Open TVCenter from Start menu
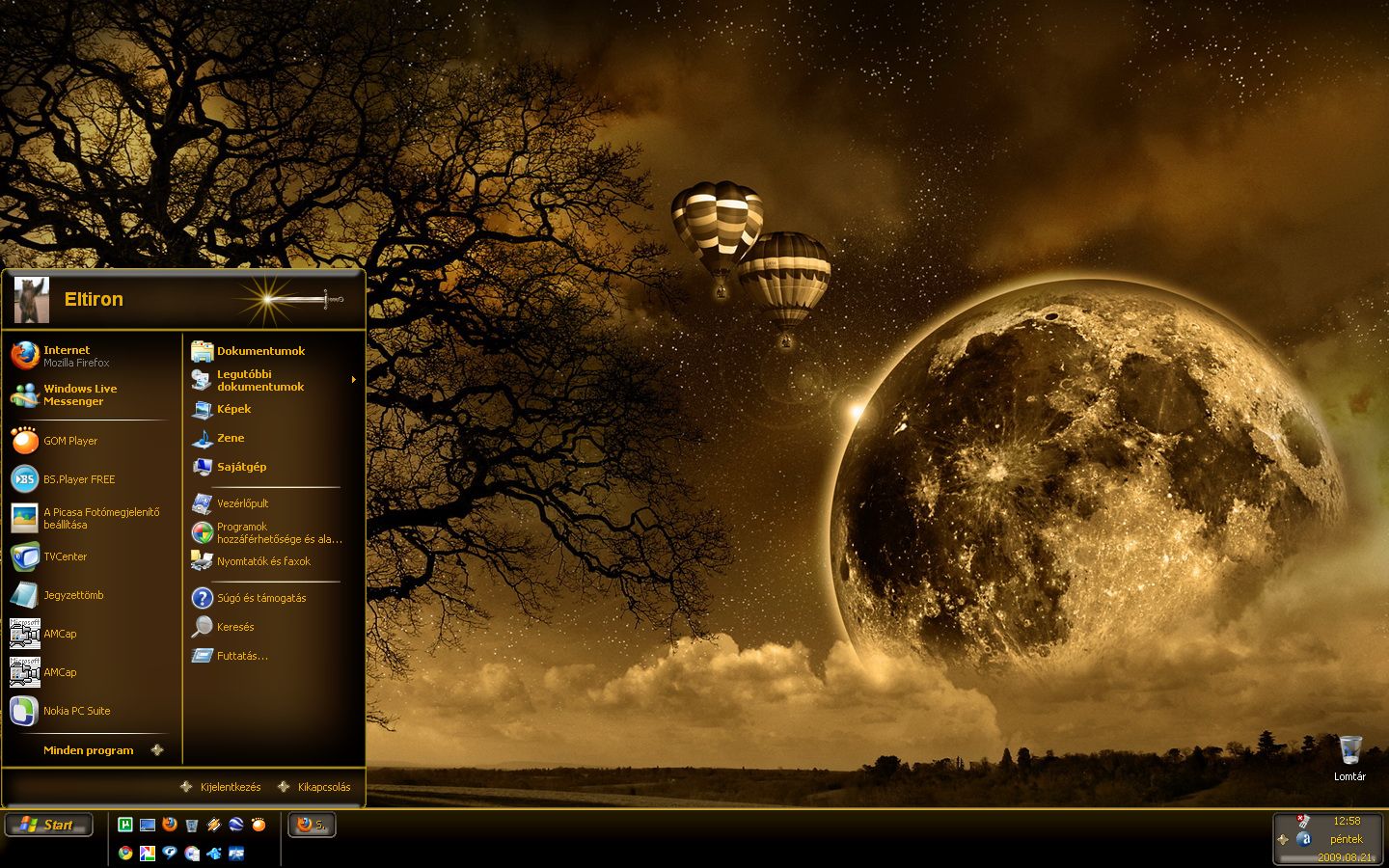The height and width of the screenshot is (868, 1389). point(91,556)
